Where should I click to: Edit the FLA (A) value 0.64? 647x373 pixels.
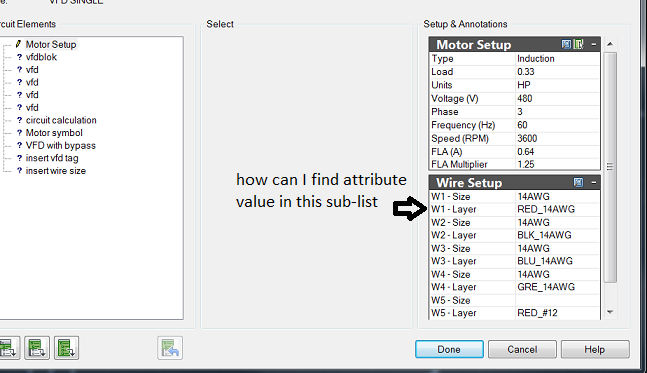(x=557, y=152)
